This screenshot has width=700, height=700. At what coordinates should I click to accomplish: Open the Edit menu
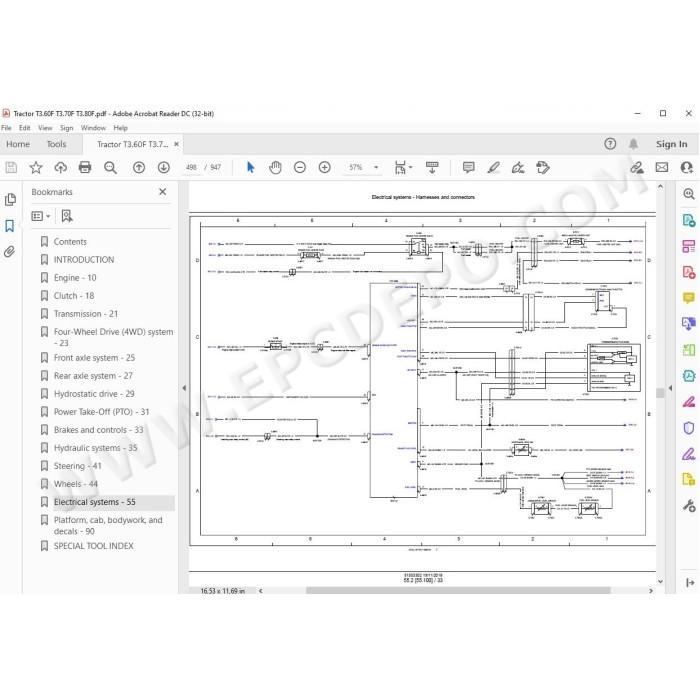click(25, 128)
